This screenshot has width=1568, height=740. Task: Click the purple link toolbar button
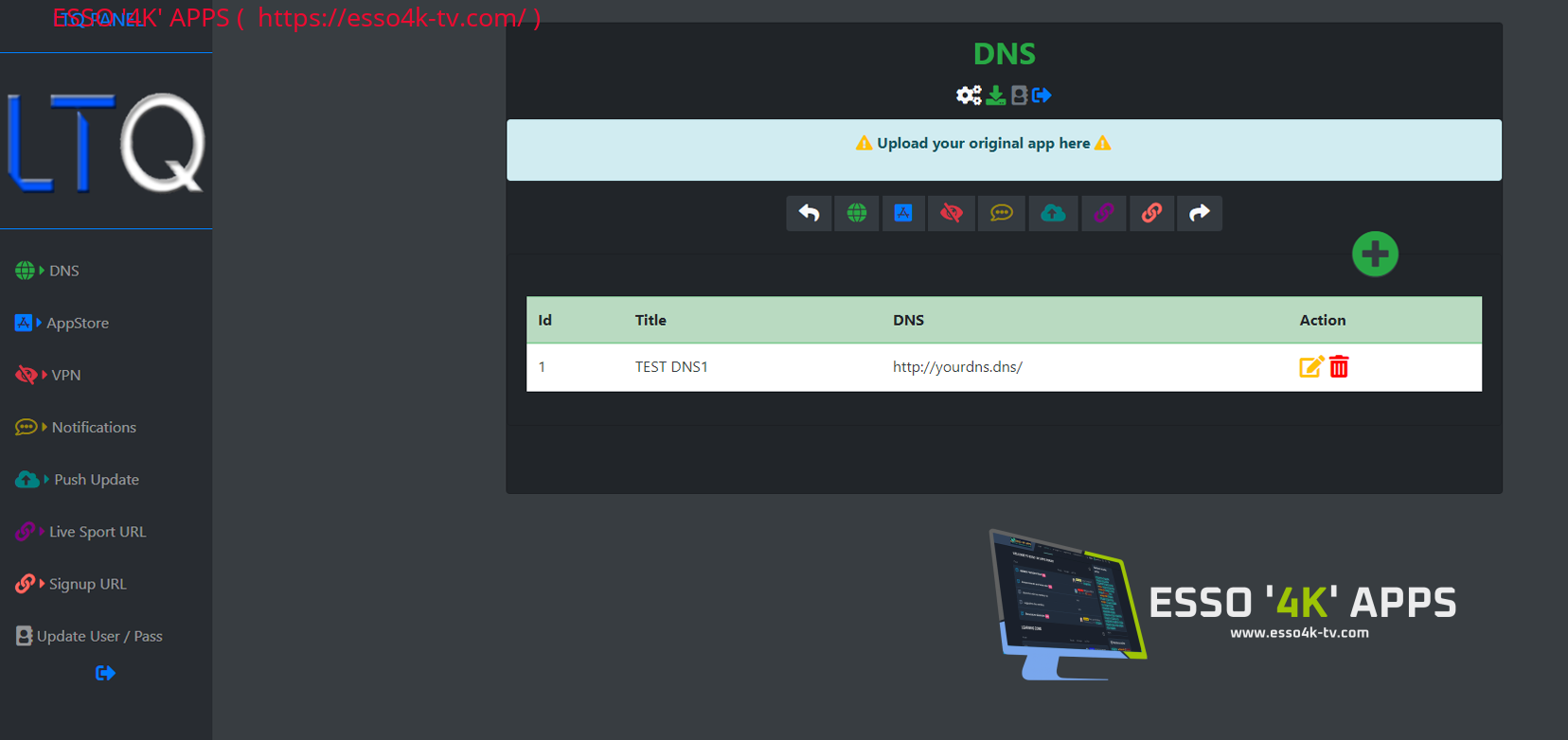[1103, 213]
